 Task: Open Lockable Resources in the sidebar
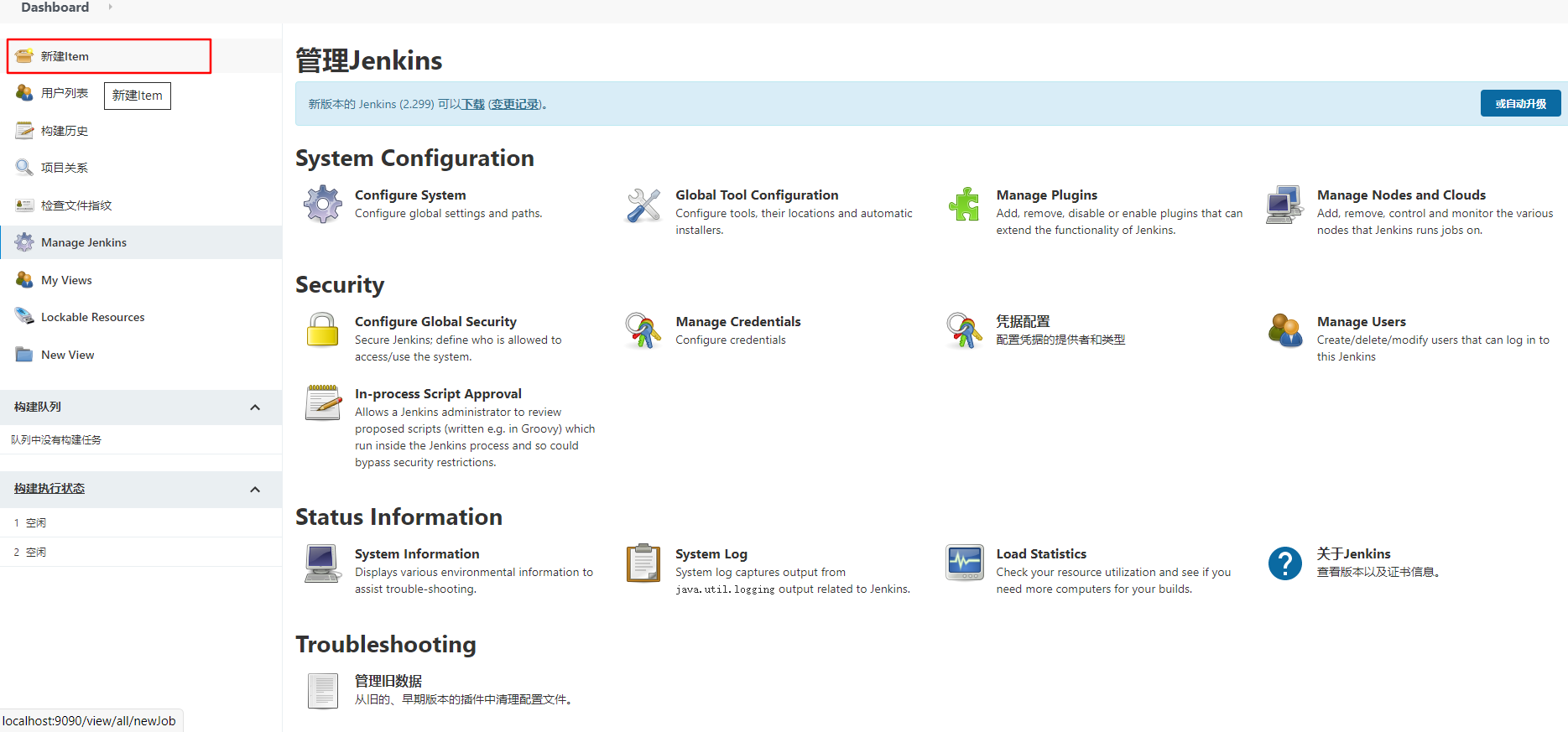click(x=93, y=317)
